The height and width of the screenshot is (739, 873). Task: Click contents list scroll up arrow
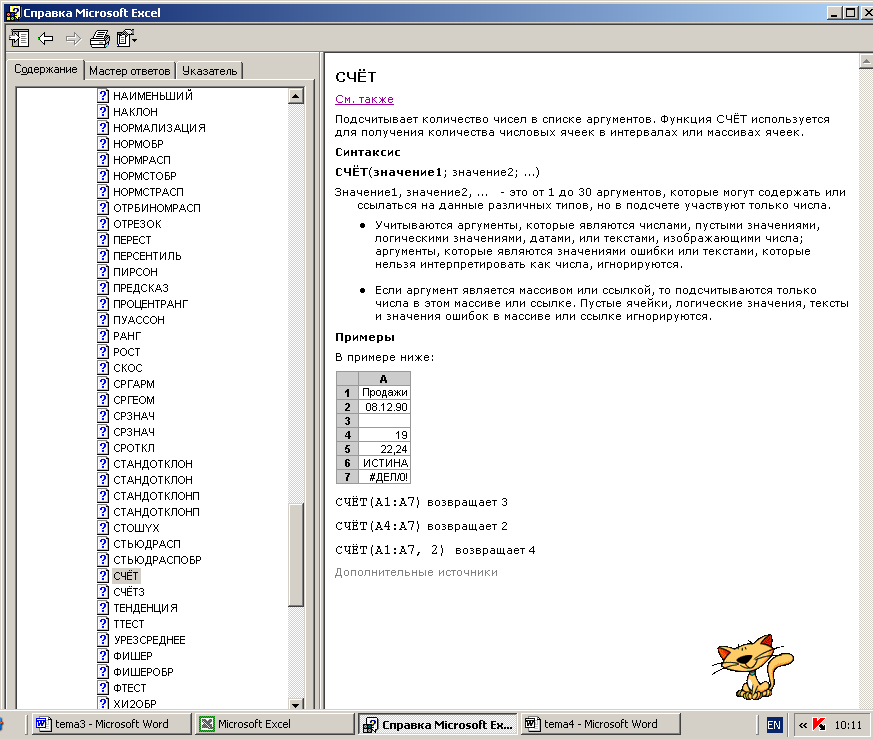tap(296, 96)
